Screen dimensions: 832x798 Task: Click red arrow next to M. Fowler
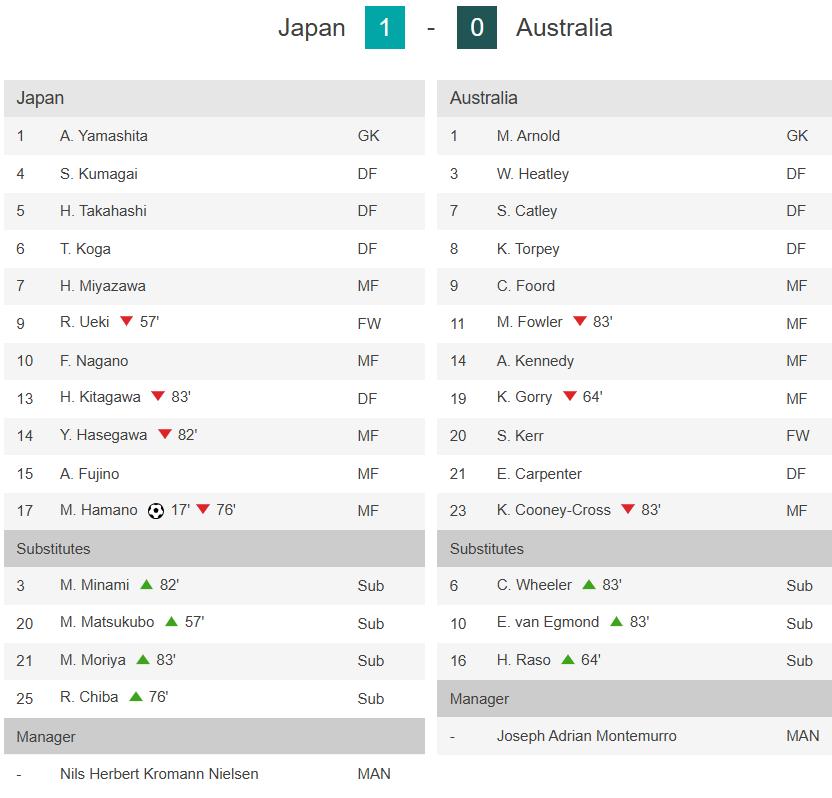tap(579, 322)
